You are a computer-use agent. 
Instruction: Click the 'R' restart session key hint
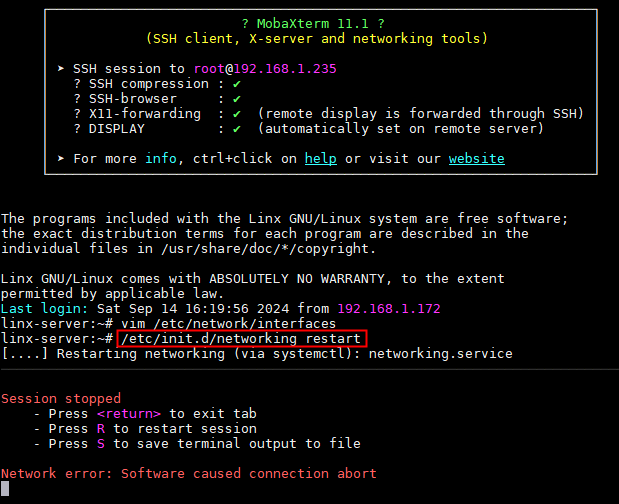tap(101, 429)
